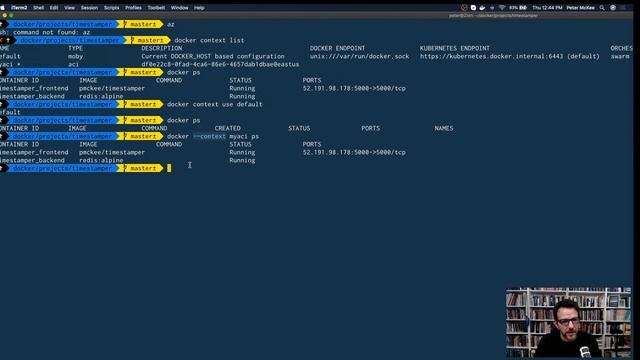Click the 'CREATED' column header
This screenshot has width=640, height=360.
(x=227, y=128)
